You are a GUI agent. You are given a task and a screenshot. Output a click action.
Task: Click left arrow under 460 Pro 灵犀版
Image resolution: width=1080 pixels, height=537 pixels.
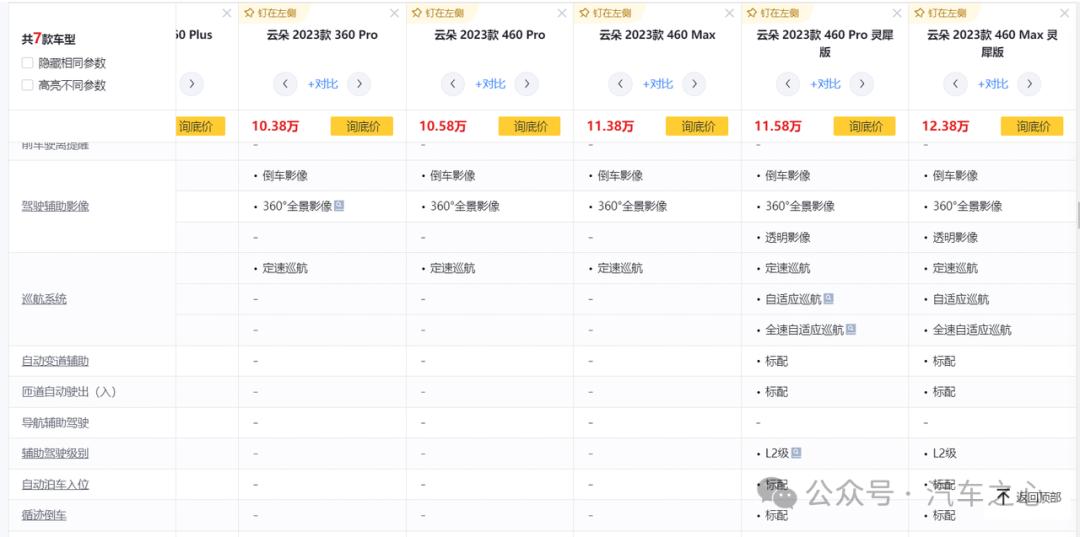click(x=788, y=84)
